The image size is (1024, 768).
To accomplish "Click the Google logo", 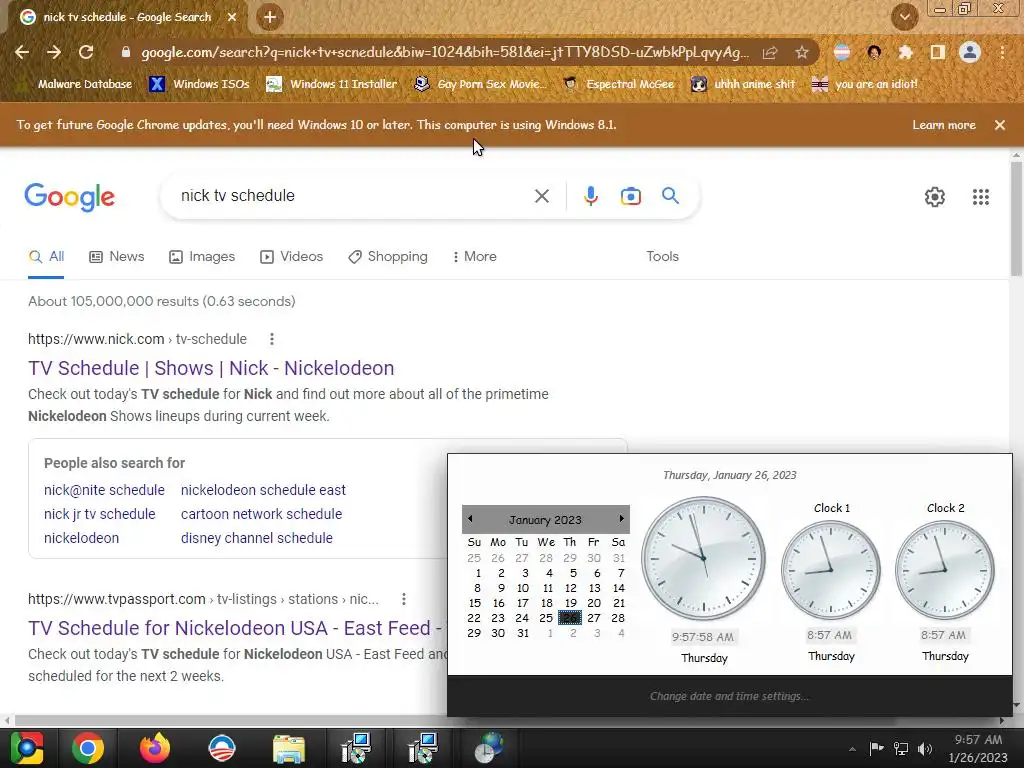I will tap(69, 197).
